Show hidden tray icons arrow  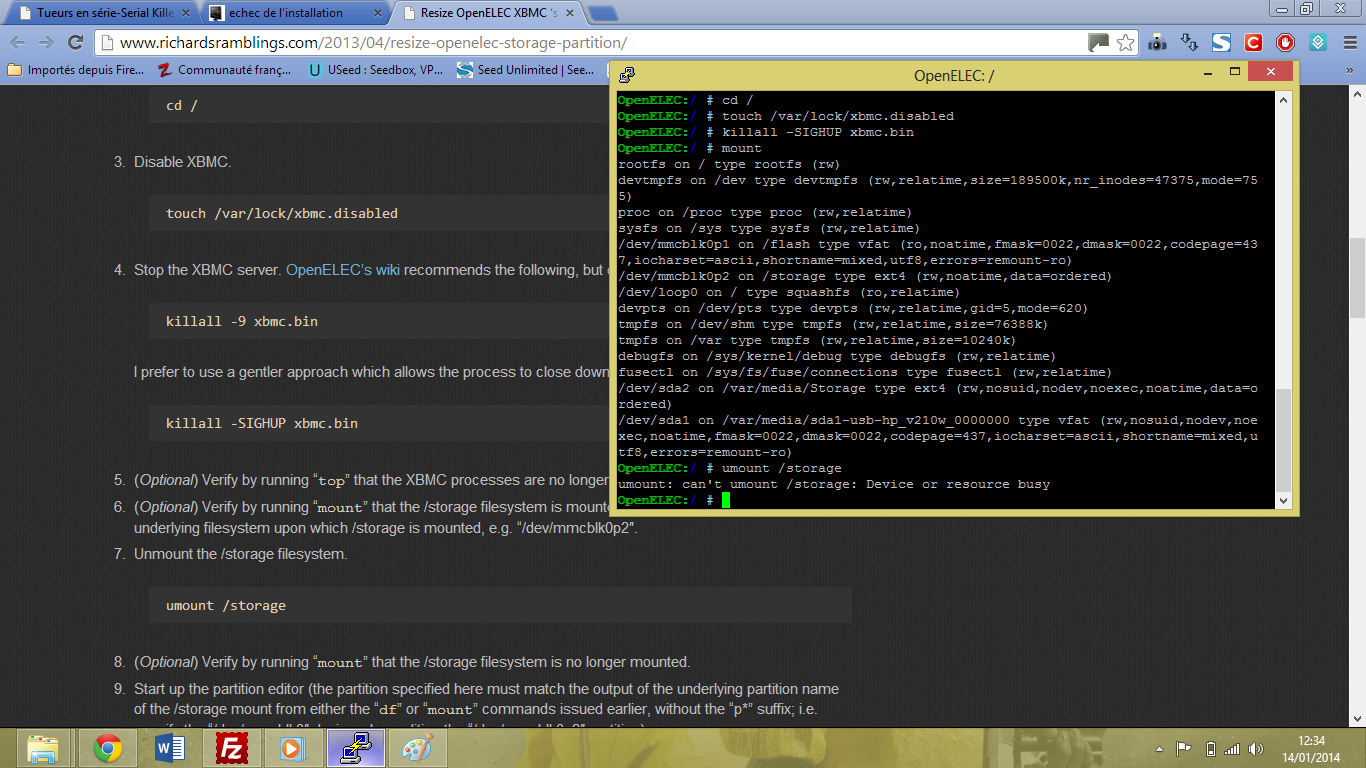pyautogui.click(x=1159, y=749)
